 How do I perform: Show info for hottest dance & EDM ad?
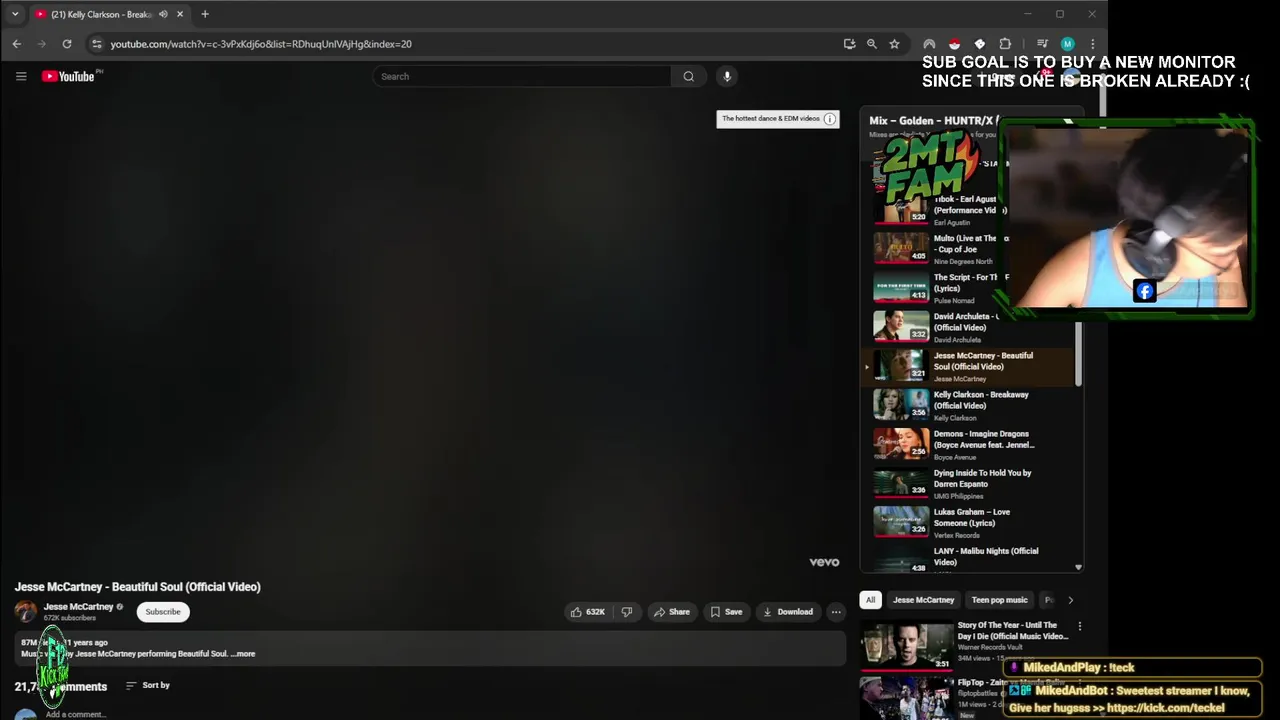pos(829,119)
